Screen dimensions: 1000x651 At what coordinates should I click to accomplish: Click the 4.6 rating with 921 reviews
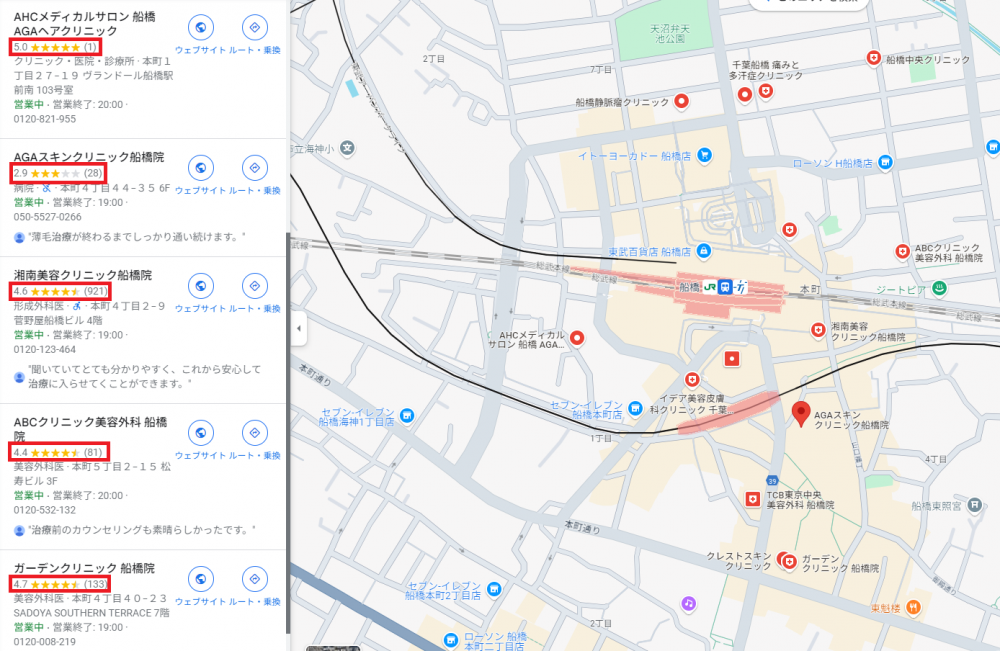[x=61, y=291]
